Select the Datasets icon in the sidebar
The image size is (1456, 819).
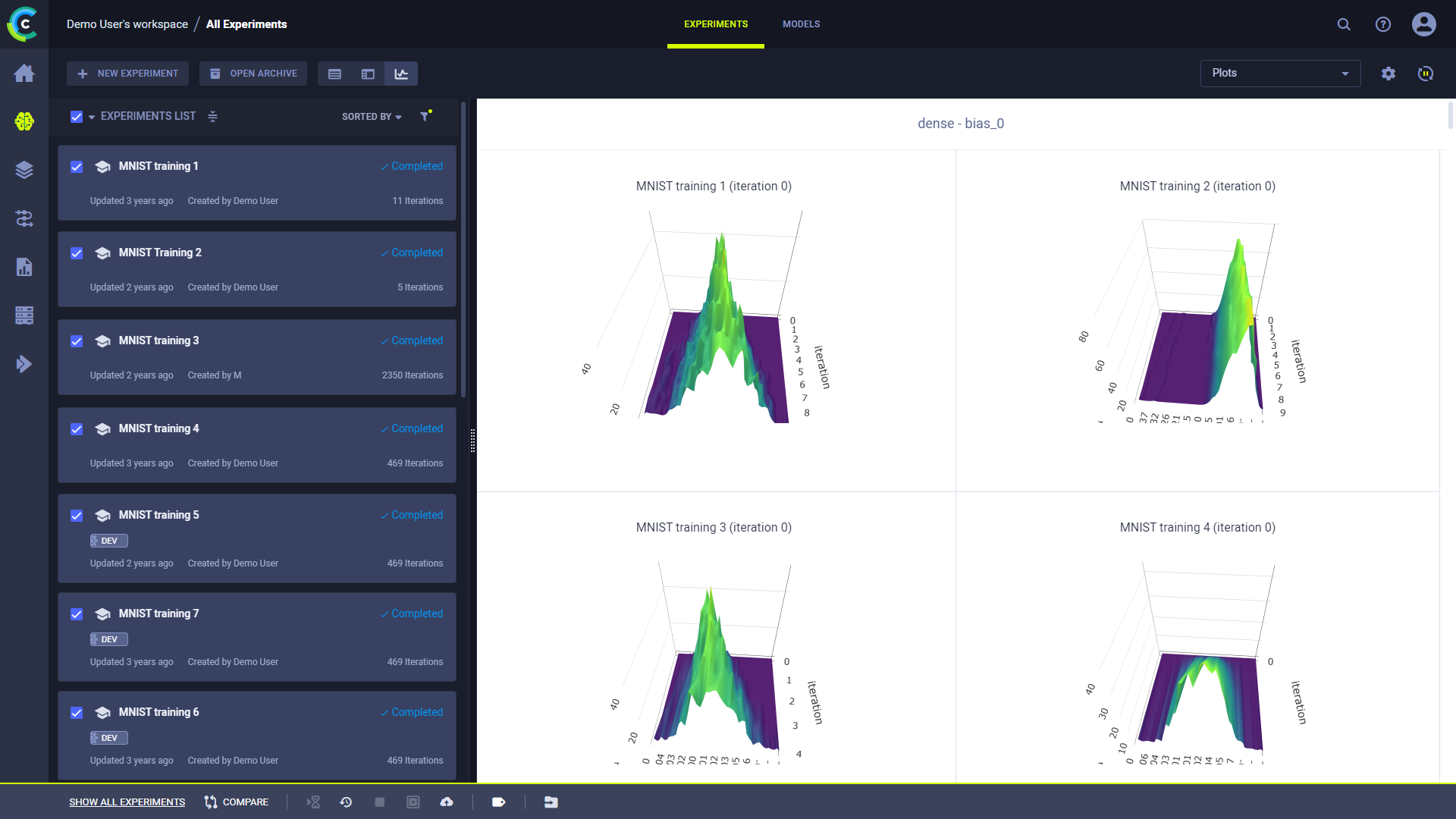pyautogui.click(x=24, y=170)
